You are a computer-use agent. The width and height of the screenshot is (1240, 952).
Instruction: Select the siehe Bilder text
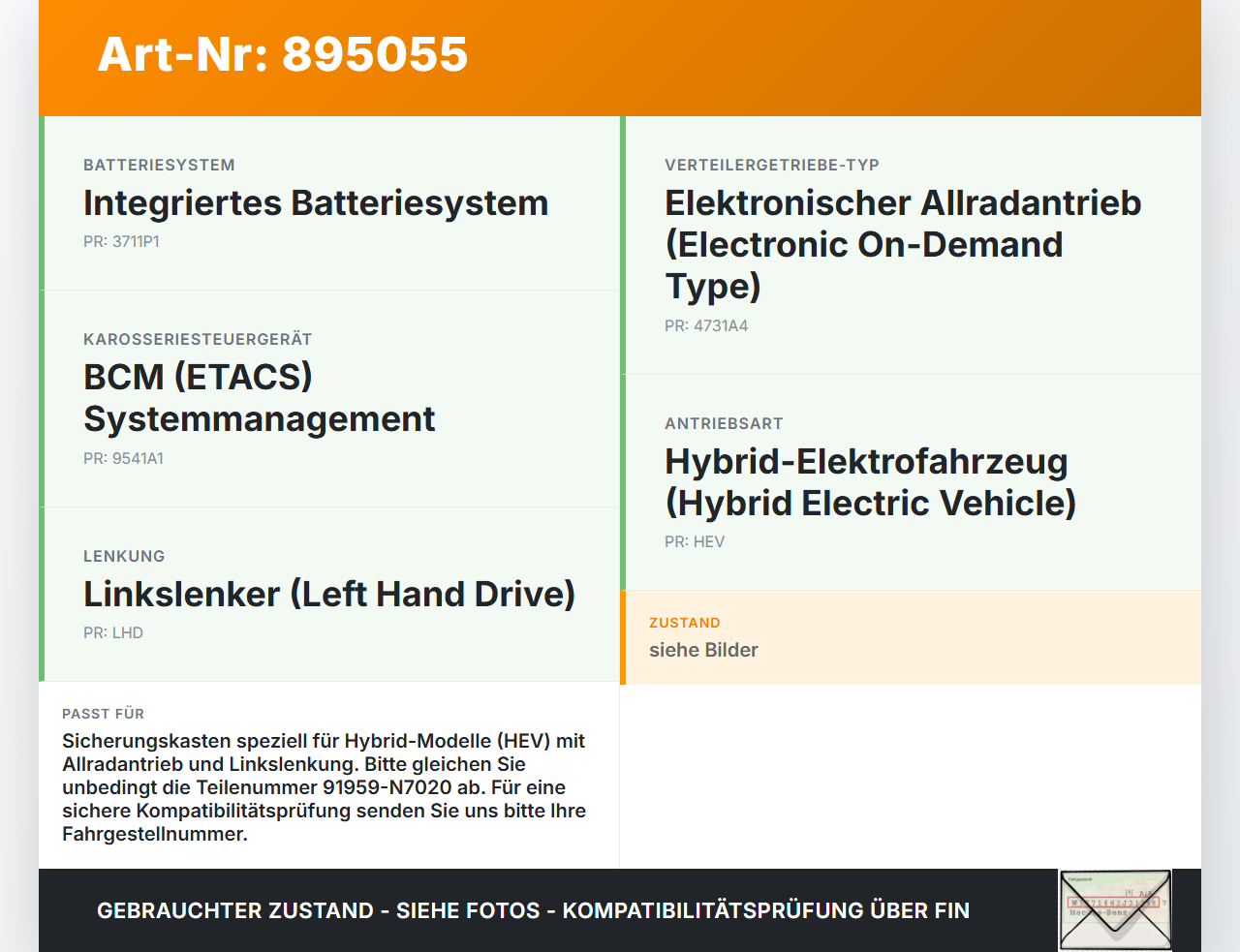click(703, 650)
